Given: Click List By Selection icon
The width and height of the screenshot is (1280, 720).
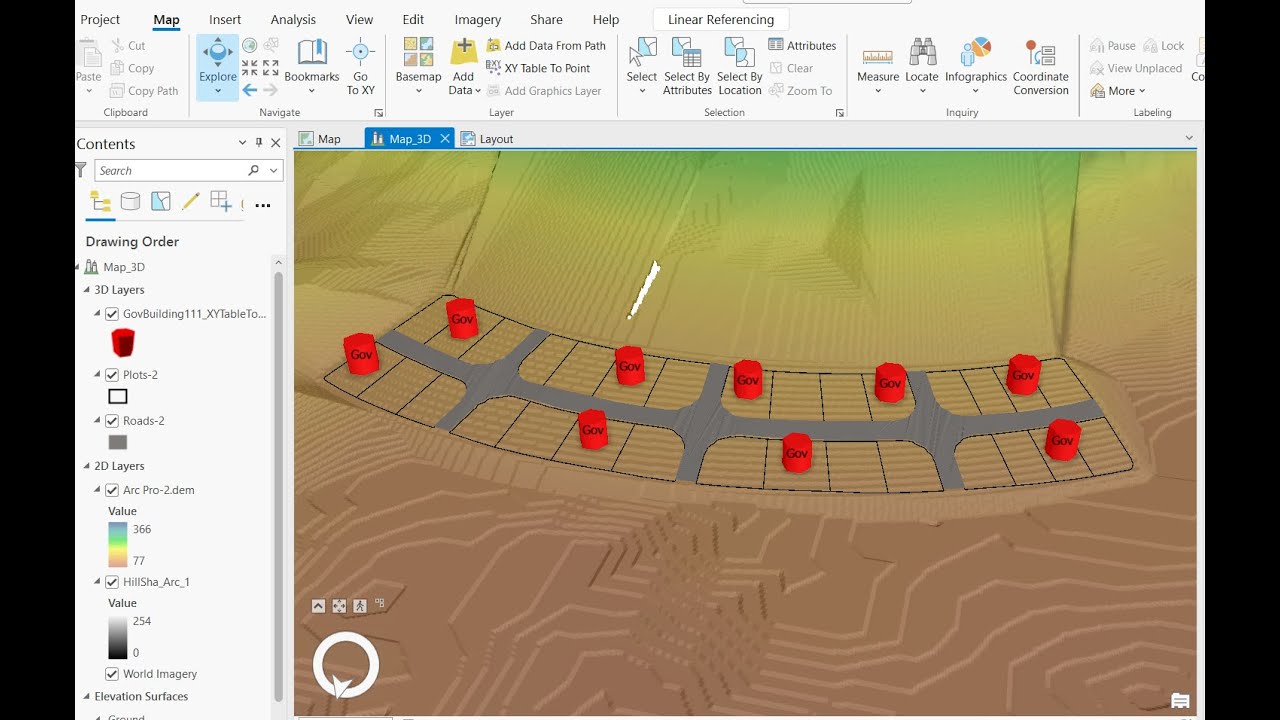Looking at the screenshot, I should (x=160, y=202).
